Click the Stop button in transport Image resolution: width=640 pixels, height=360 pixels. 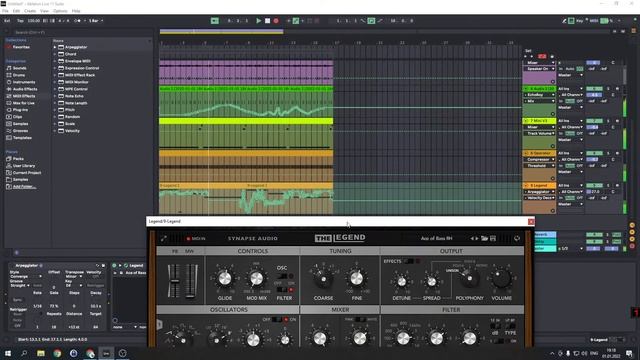coord(267,20)
